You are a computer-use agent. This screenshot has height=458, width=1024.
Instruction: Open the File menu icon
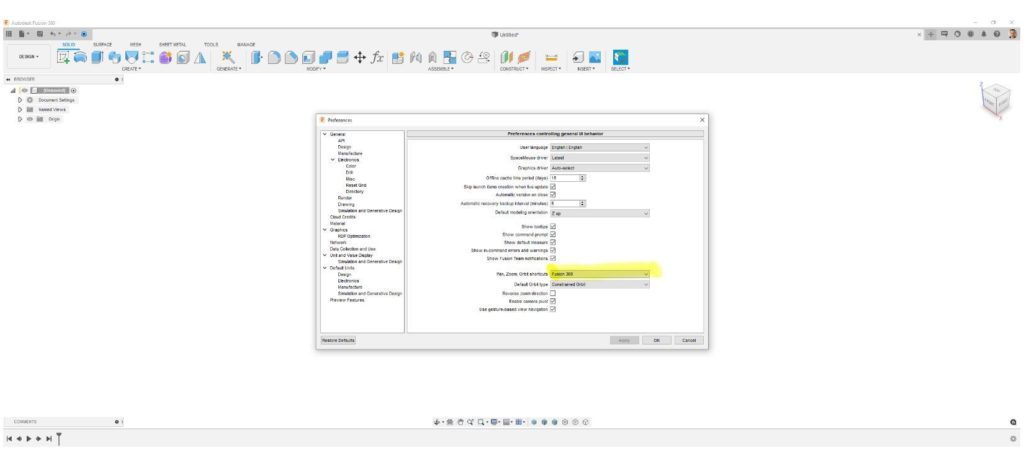pyautogui.click(x=23, y=34)
